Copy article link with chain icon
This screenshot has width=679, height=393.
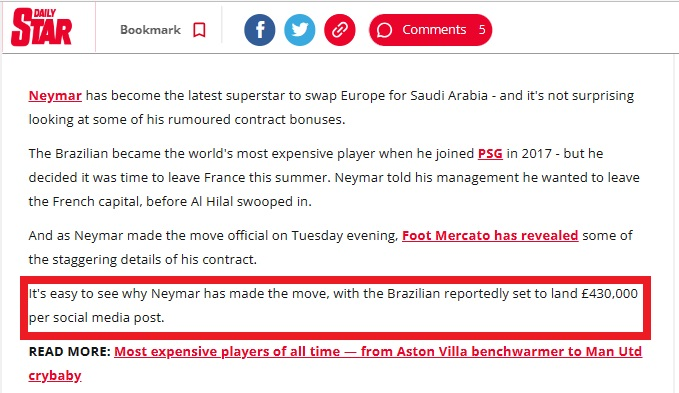[340, 30]
